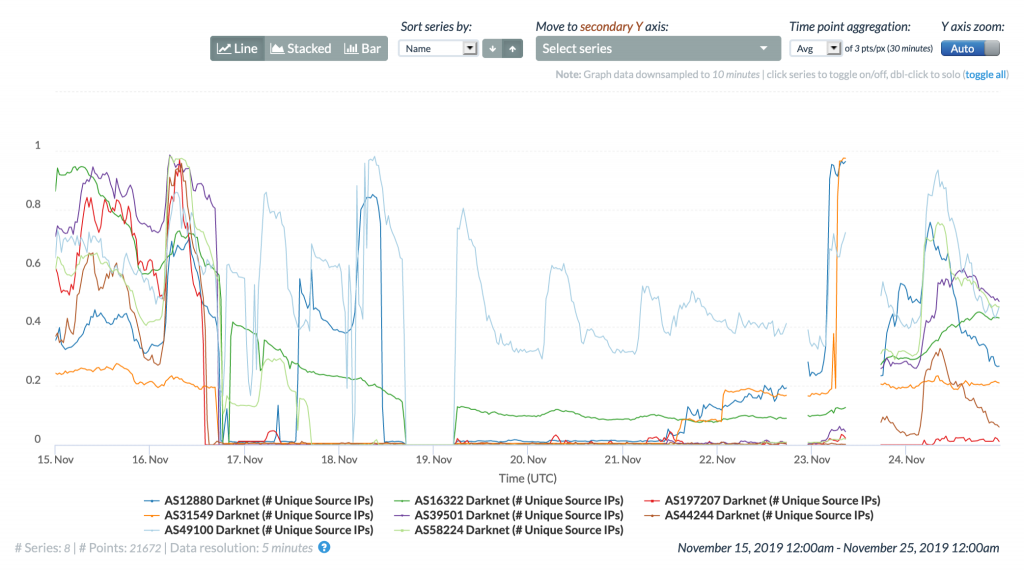The height and width of the screenshot is (571, 1024).
Task: Sort series descending with down arrow
Action: coord(492,48)
